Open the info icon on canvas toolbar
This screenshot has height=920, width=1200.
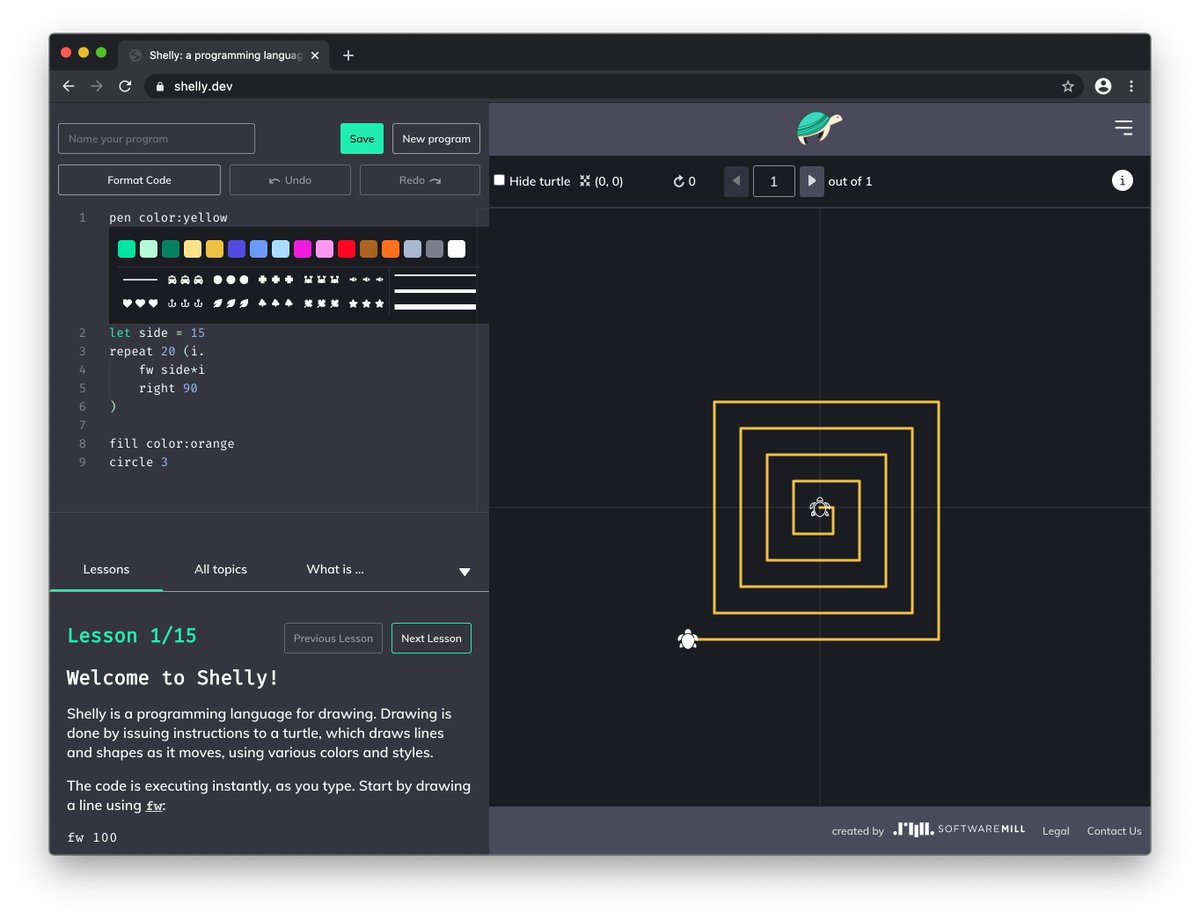pos(1122,181)
